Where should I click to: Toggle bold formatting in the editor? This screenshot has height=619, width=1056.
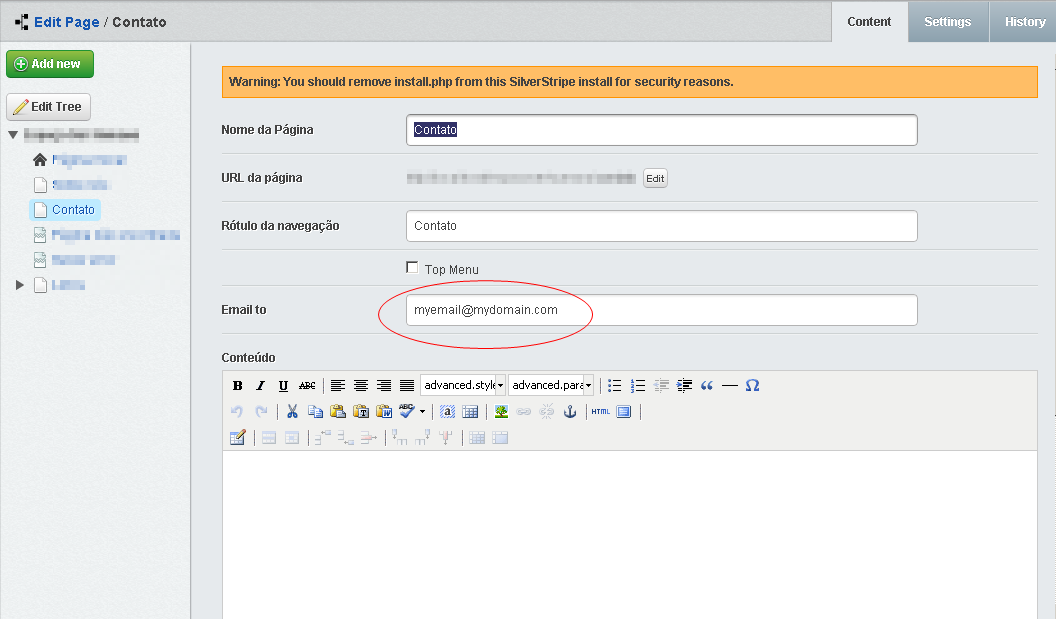pos(236,385)
